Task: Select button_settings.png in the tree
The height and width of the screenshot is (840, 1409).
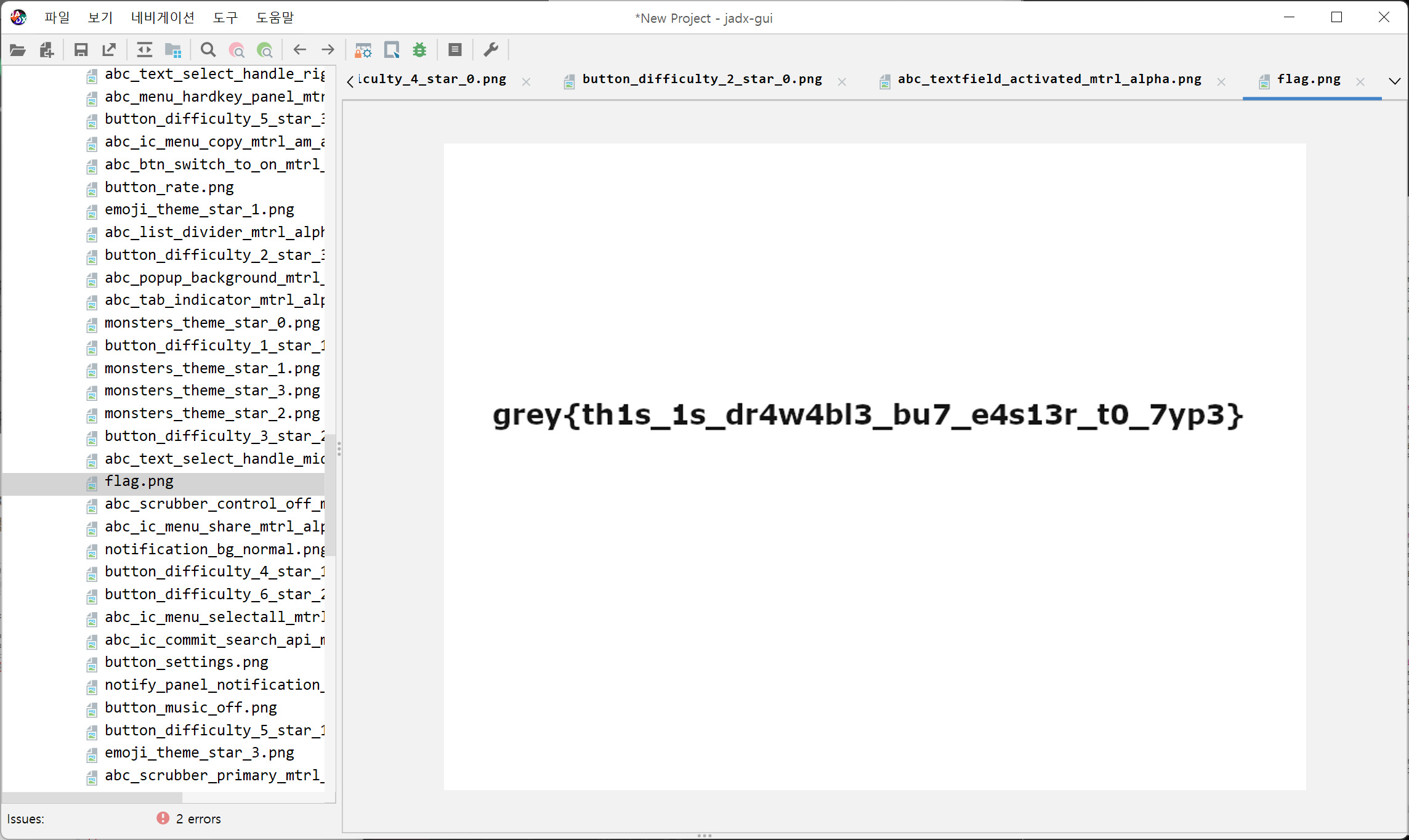Action: [186, 662]
